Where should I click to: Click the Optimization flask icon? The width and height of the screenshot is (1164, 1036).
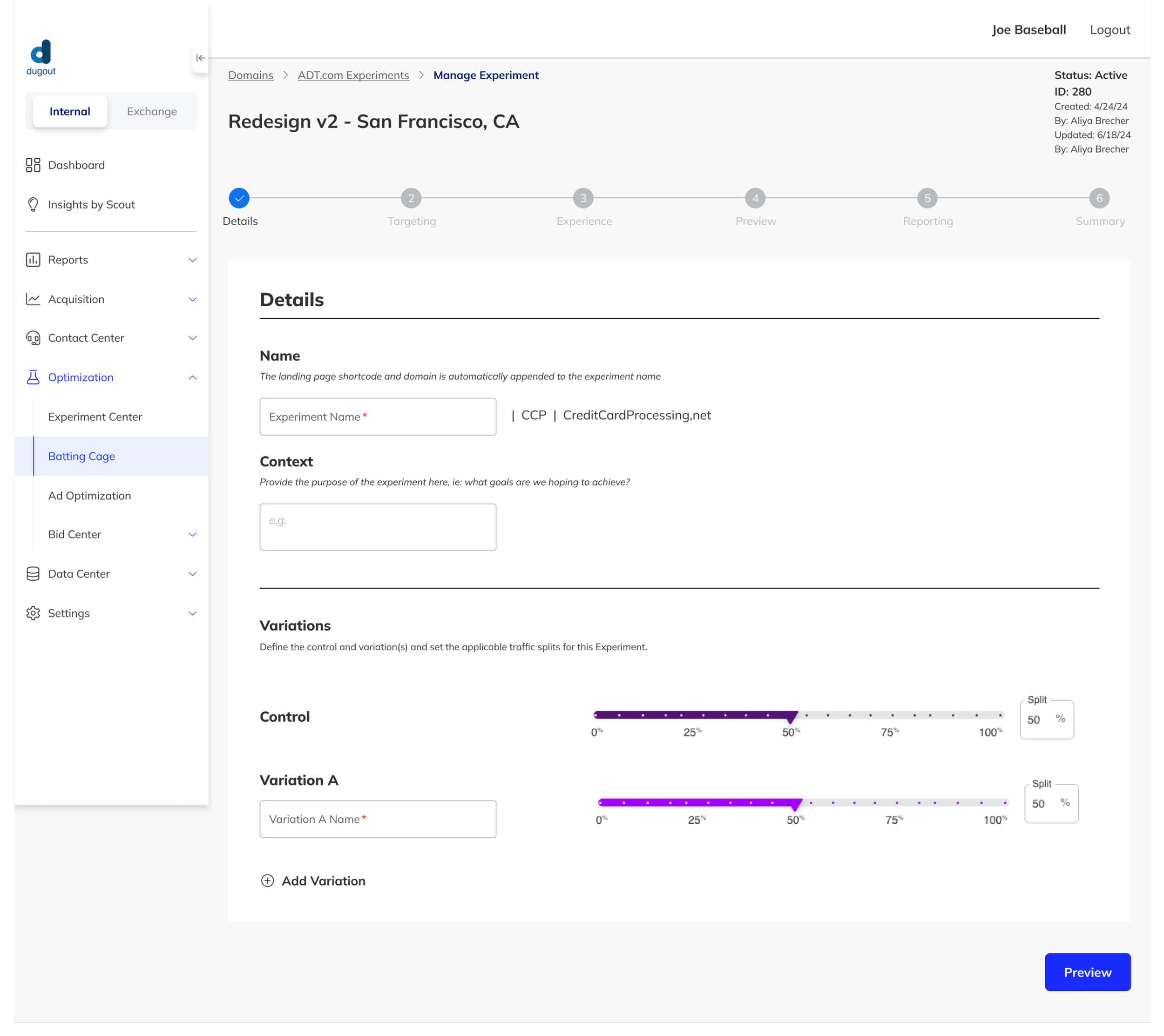coord(33,377)
